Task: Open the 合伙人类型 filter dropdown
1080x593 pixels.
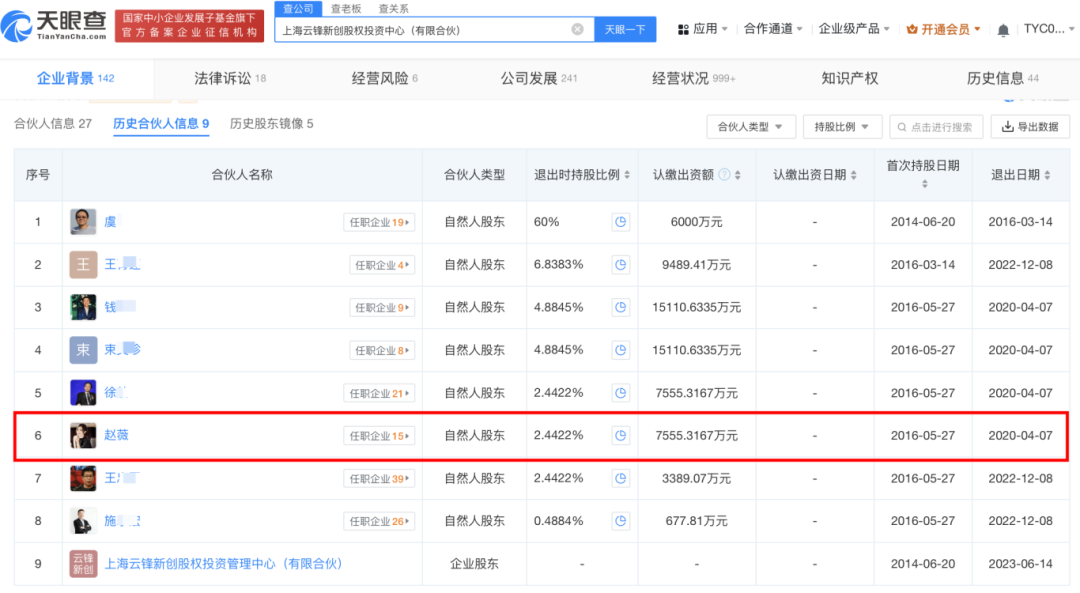Action: (751, 127)
